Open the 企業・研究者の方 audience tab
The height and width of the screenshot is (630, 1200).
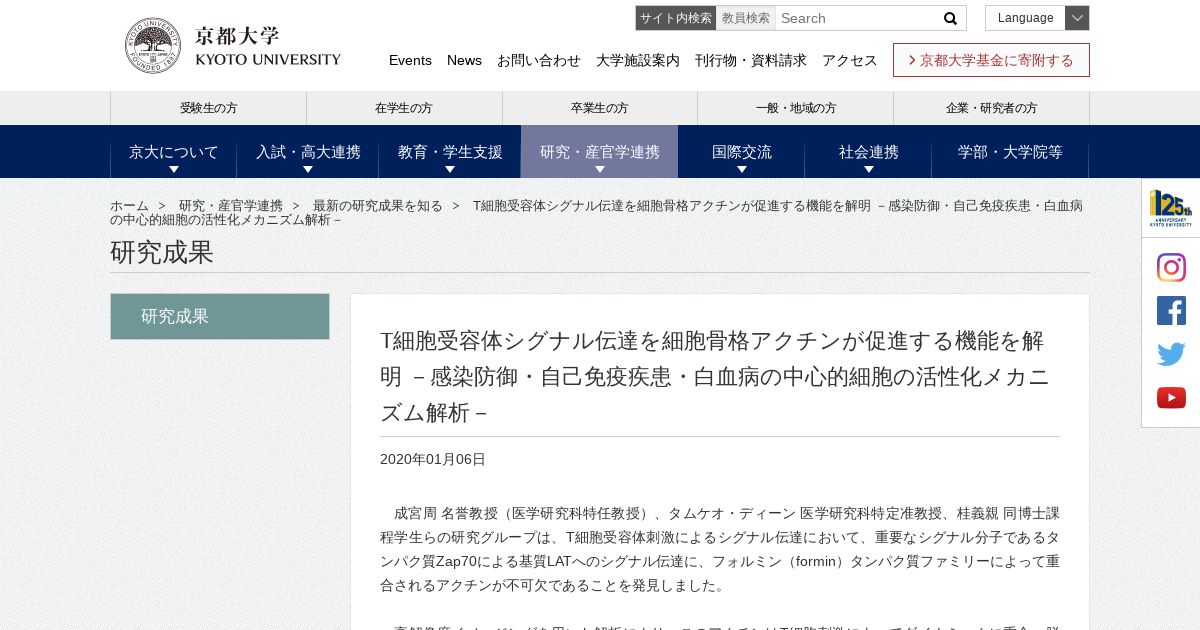992,108
